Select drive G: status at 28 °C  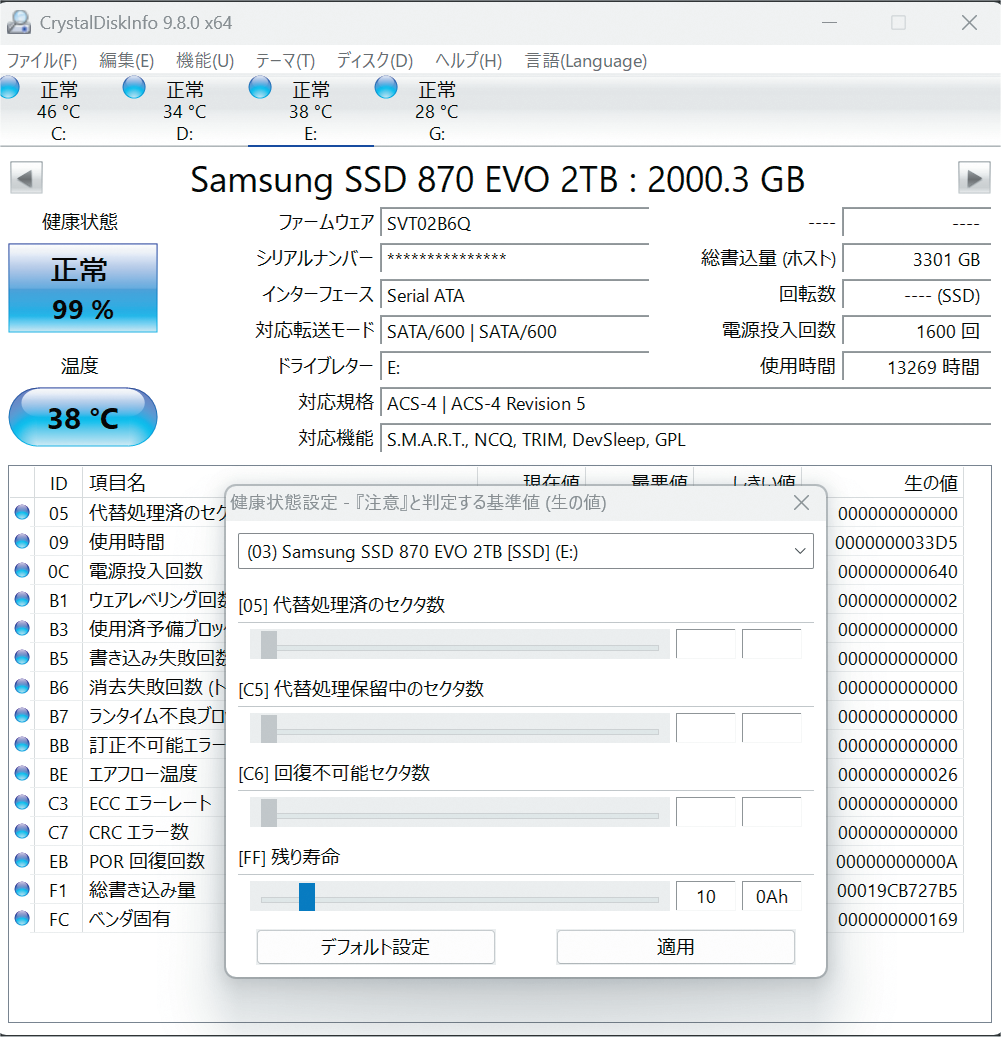click(x=436, y=110)
